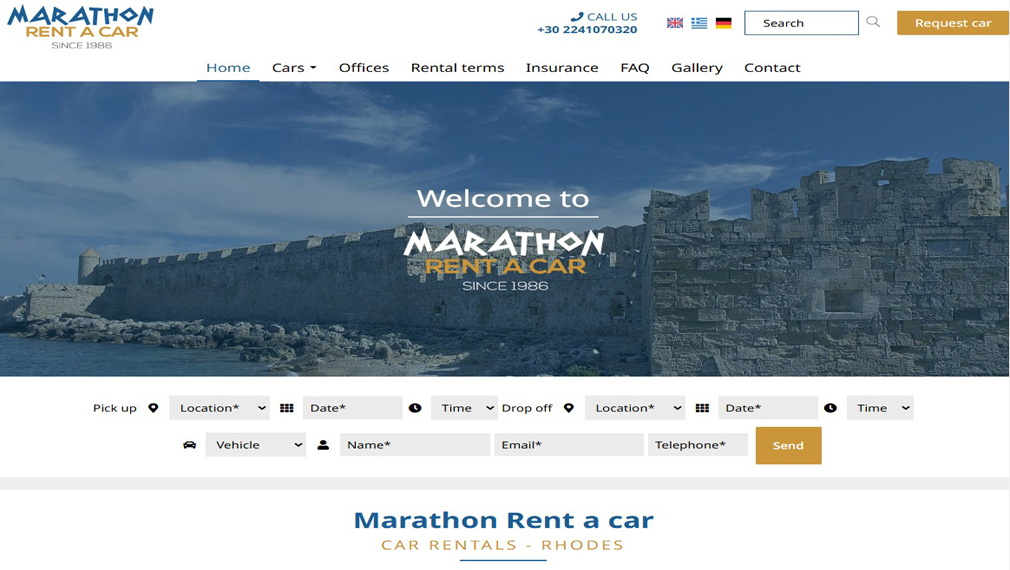Click the drop off location pin icon
Viewport: 1010px width, 570px height.
tap(568, 408)
